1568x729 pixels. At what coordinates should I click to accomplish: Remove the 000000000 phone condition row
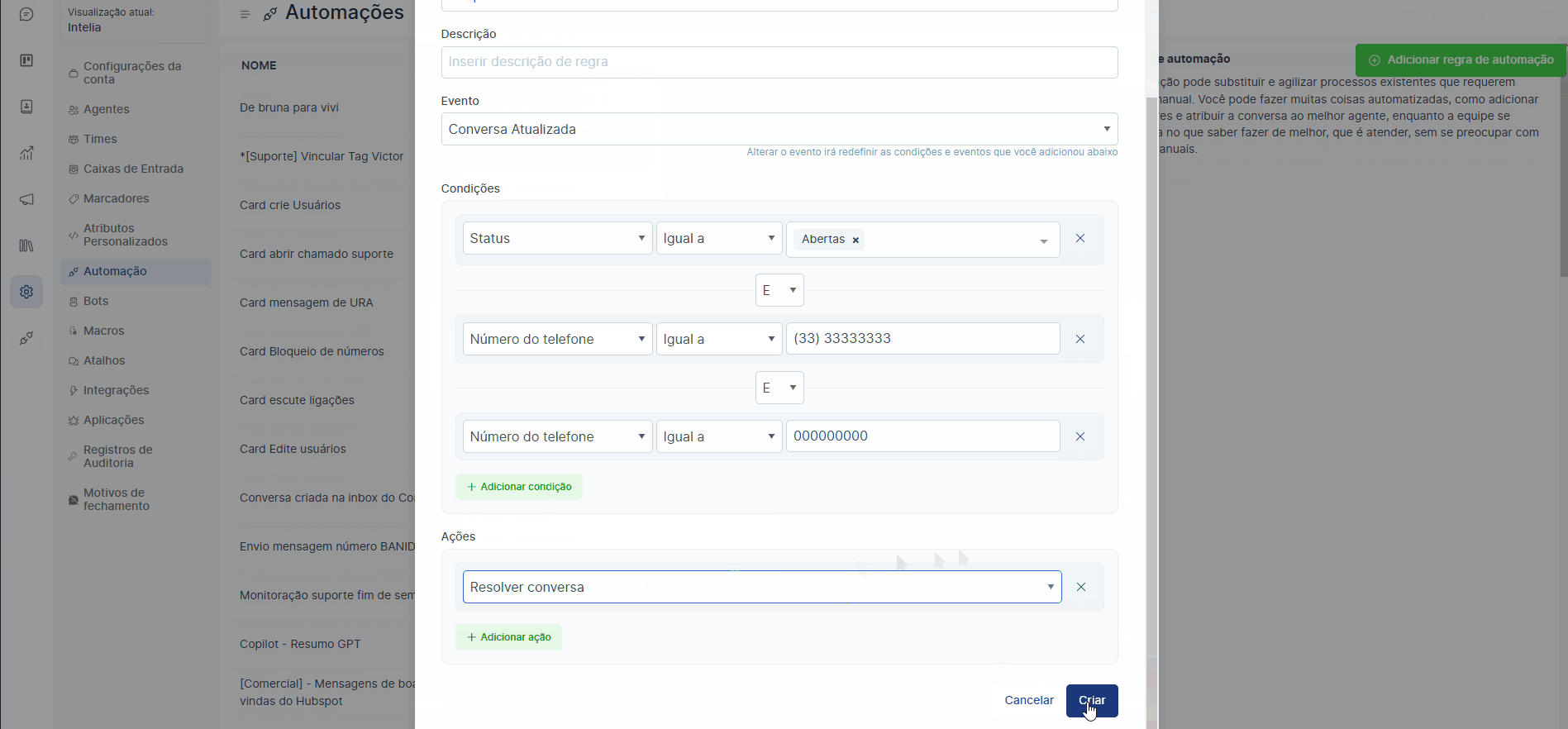(1079, 436)
